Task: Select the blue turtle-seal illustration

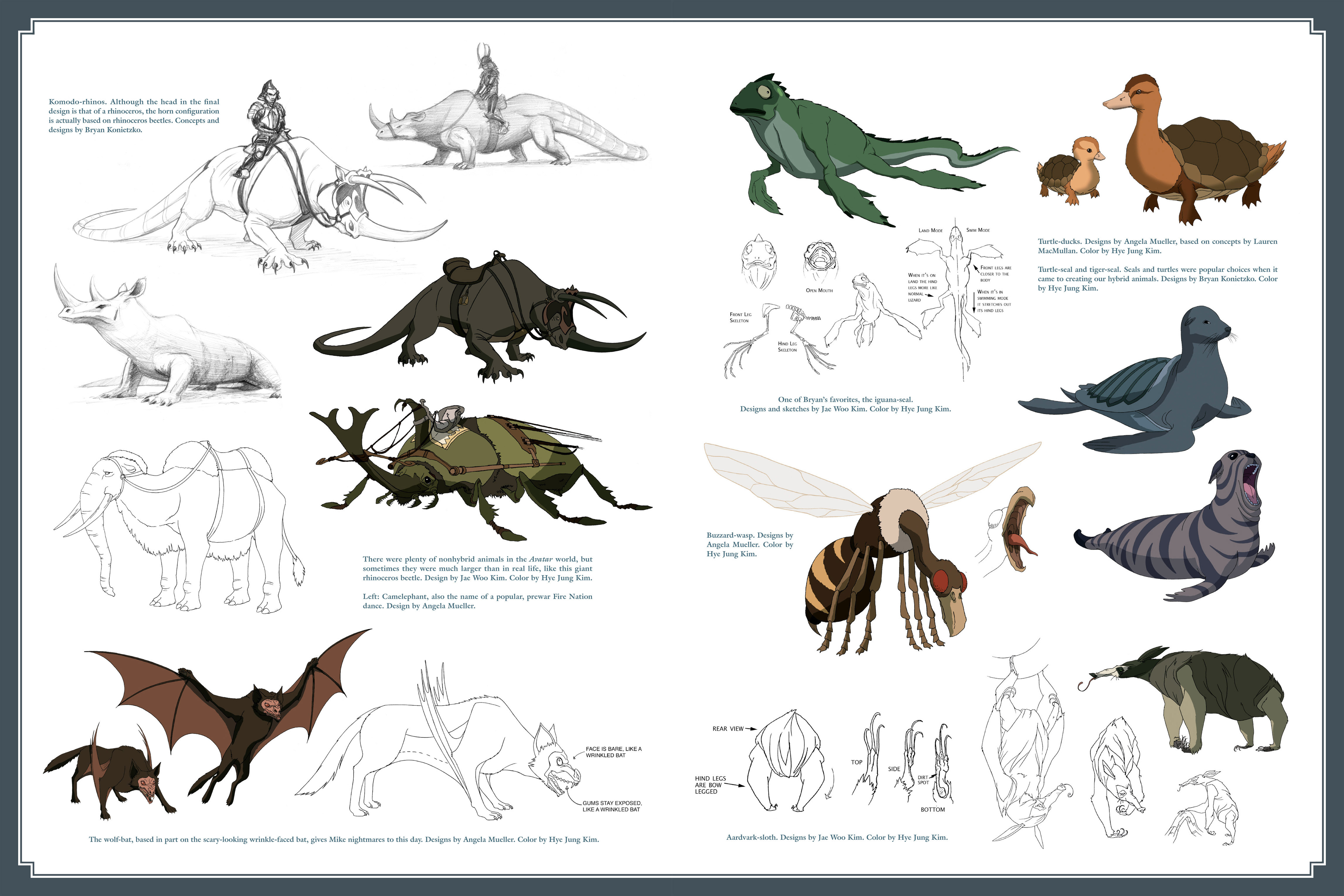Action: [x=1134, y=380]
